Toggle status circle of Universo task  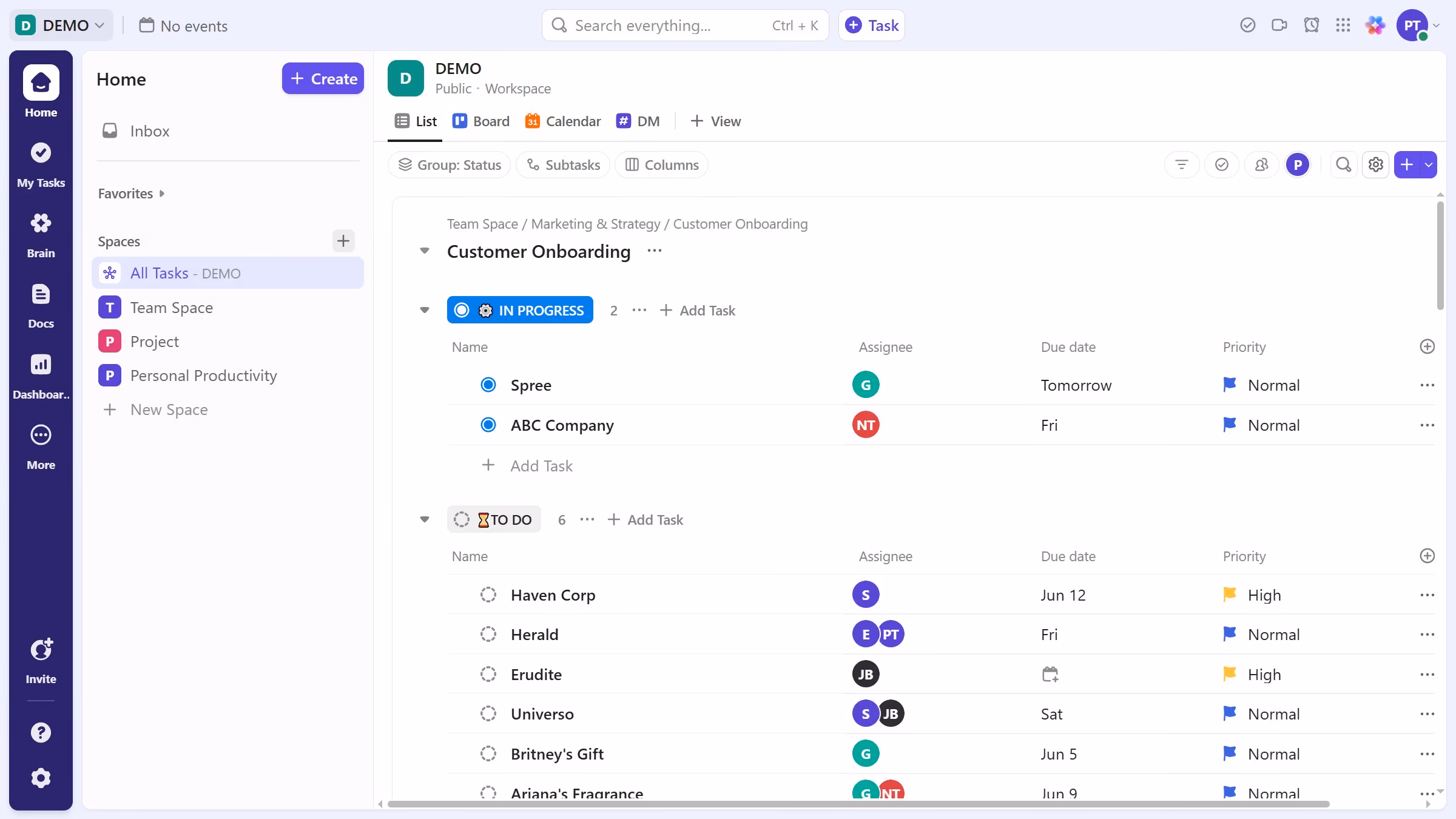pyautogui.click(x=488, y=713)
